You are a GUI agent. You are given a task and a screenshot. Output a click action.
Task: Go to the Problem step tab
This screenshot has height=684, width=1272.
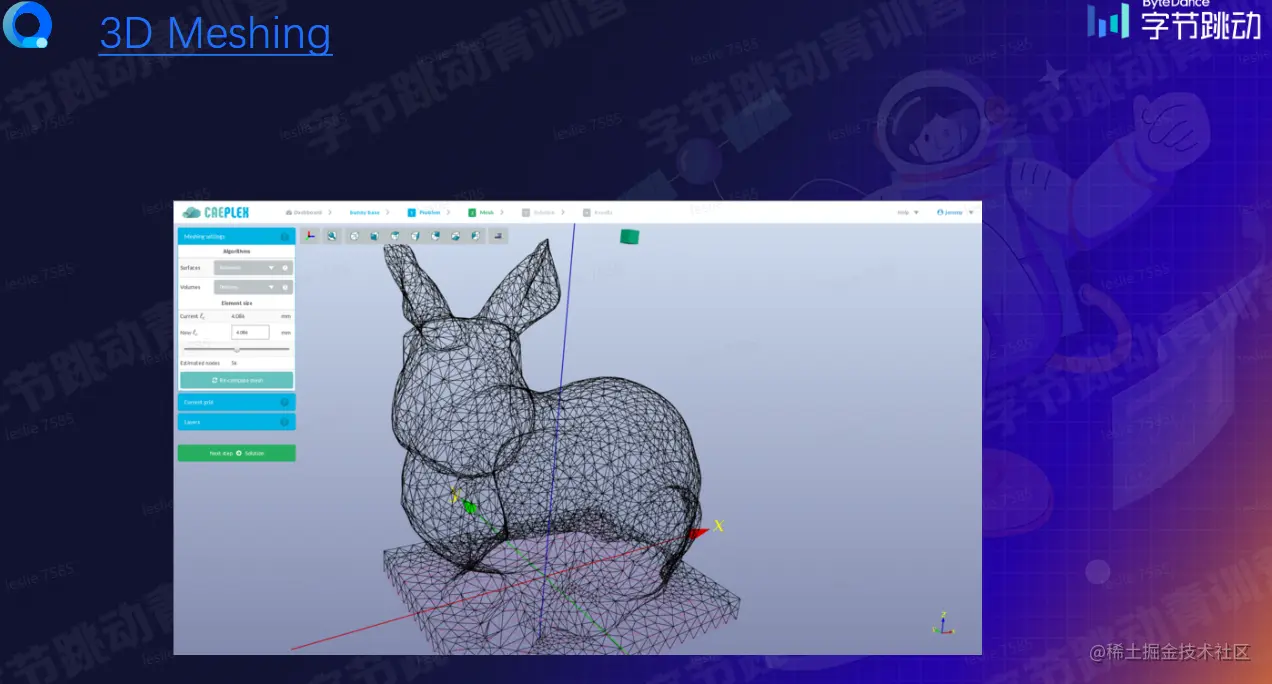coord(424,212)
